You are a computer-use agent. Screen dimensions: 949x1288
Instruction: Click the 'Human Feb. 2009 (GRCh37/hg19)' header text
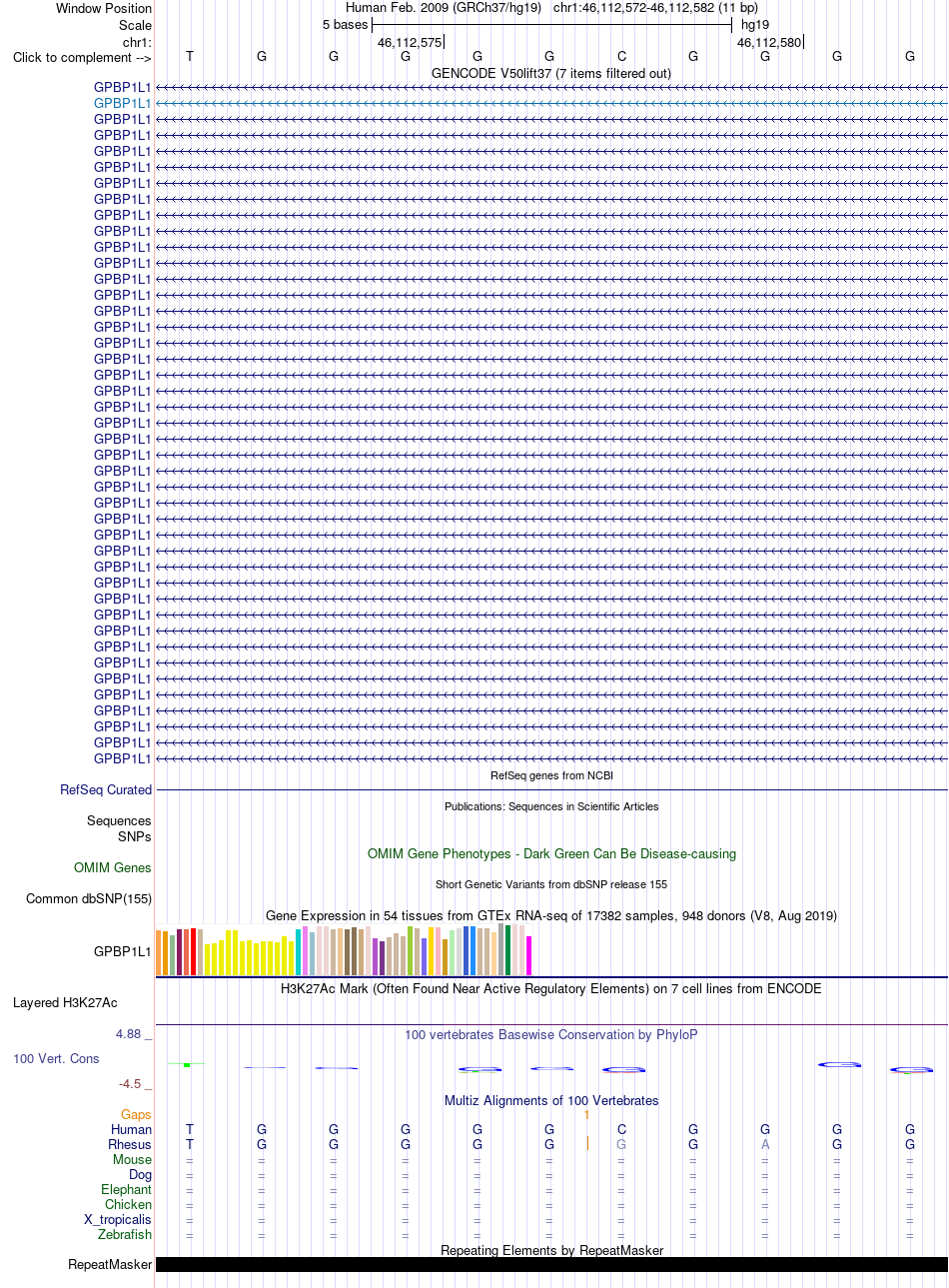pos(444,8)
